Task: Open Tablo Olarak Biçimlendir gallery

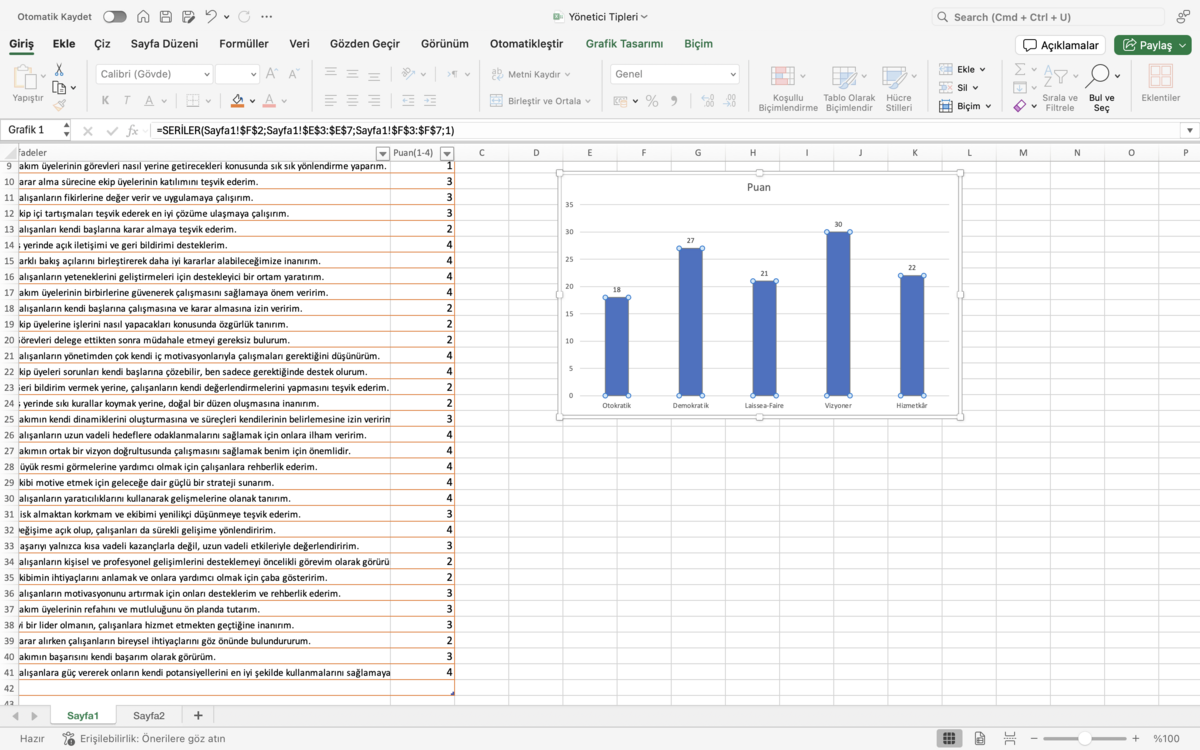Action: click(x=848, y=88)
